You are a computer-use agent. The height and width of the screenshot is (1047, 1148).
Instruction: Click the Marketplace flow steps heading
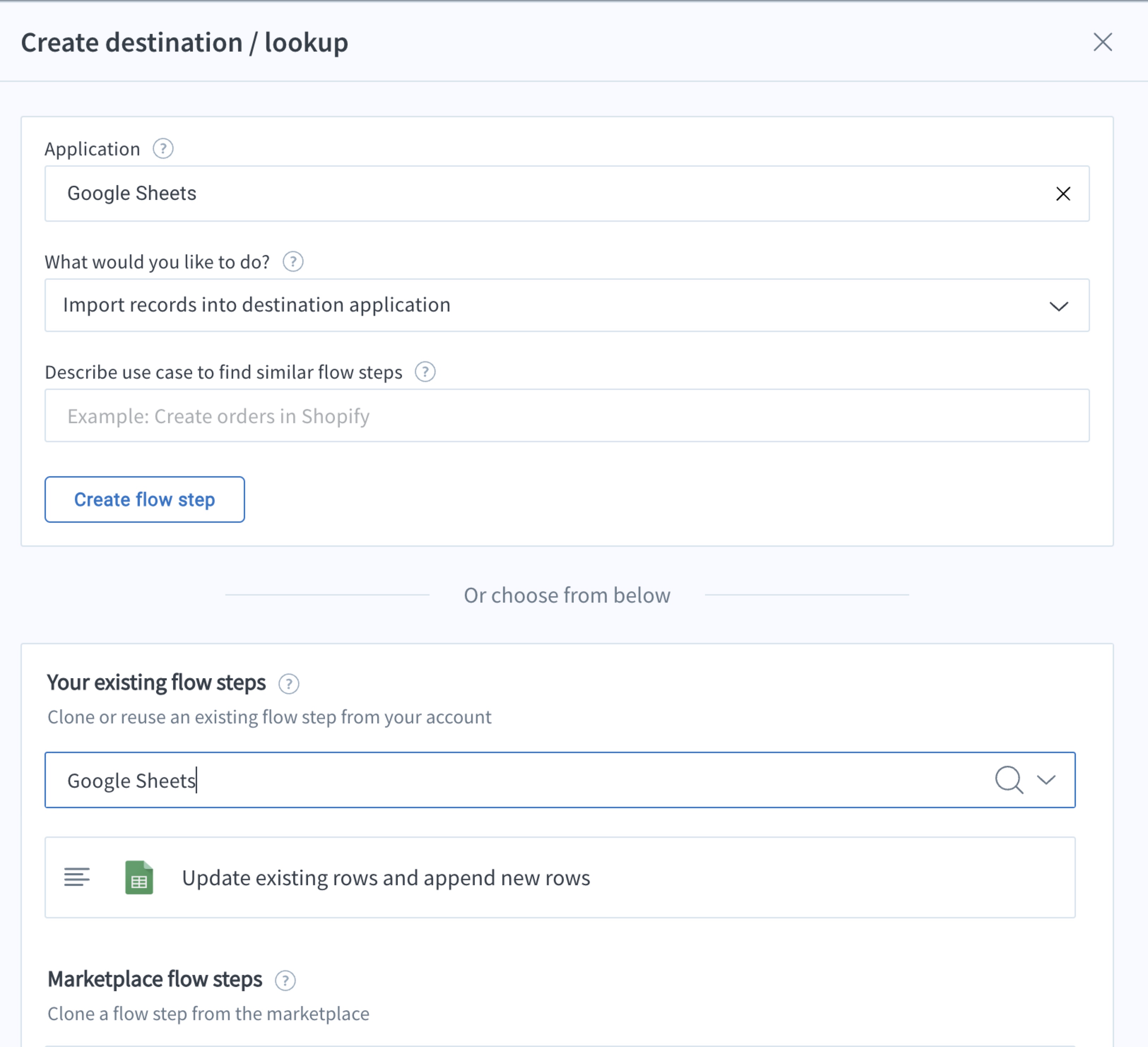click(x=155, y=979)
